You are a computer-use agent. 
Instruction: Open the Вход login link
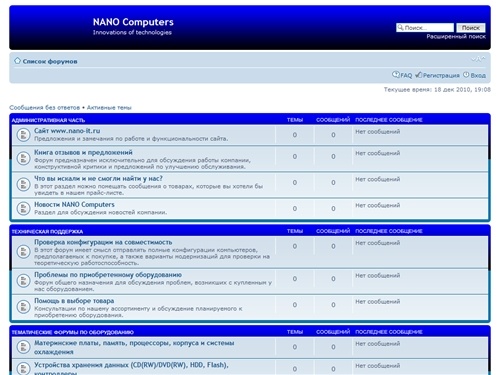coord(478,75)
